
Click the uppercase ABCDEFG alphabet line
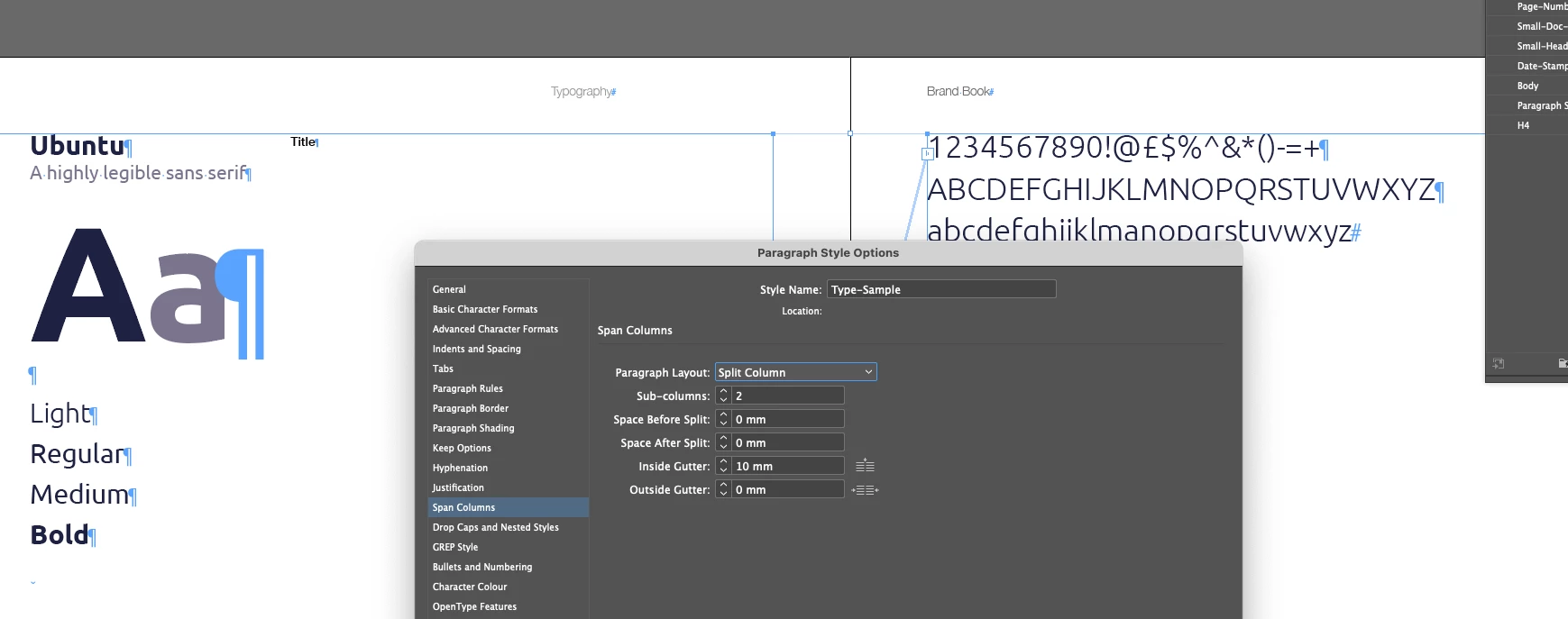[1180, 190]
